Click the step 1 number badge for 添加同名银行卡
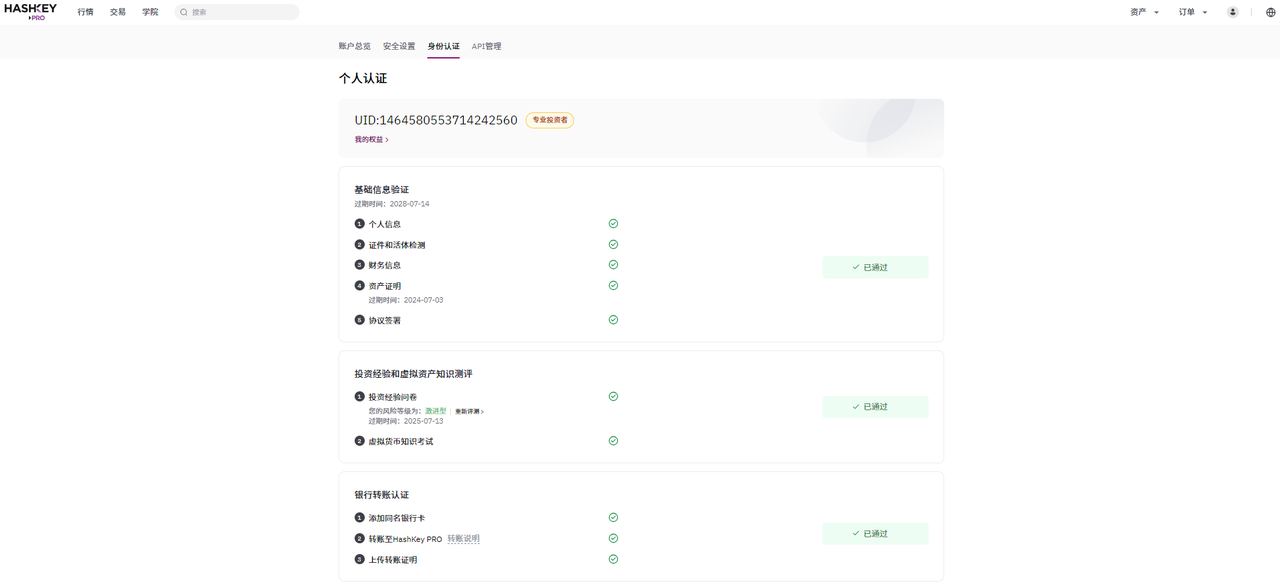The width and height of the screenshot is (1280, 587). point(360,517)
